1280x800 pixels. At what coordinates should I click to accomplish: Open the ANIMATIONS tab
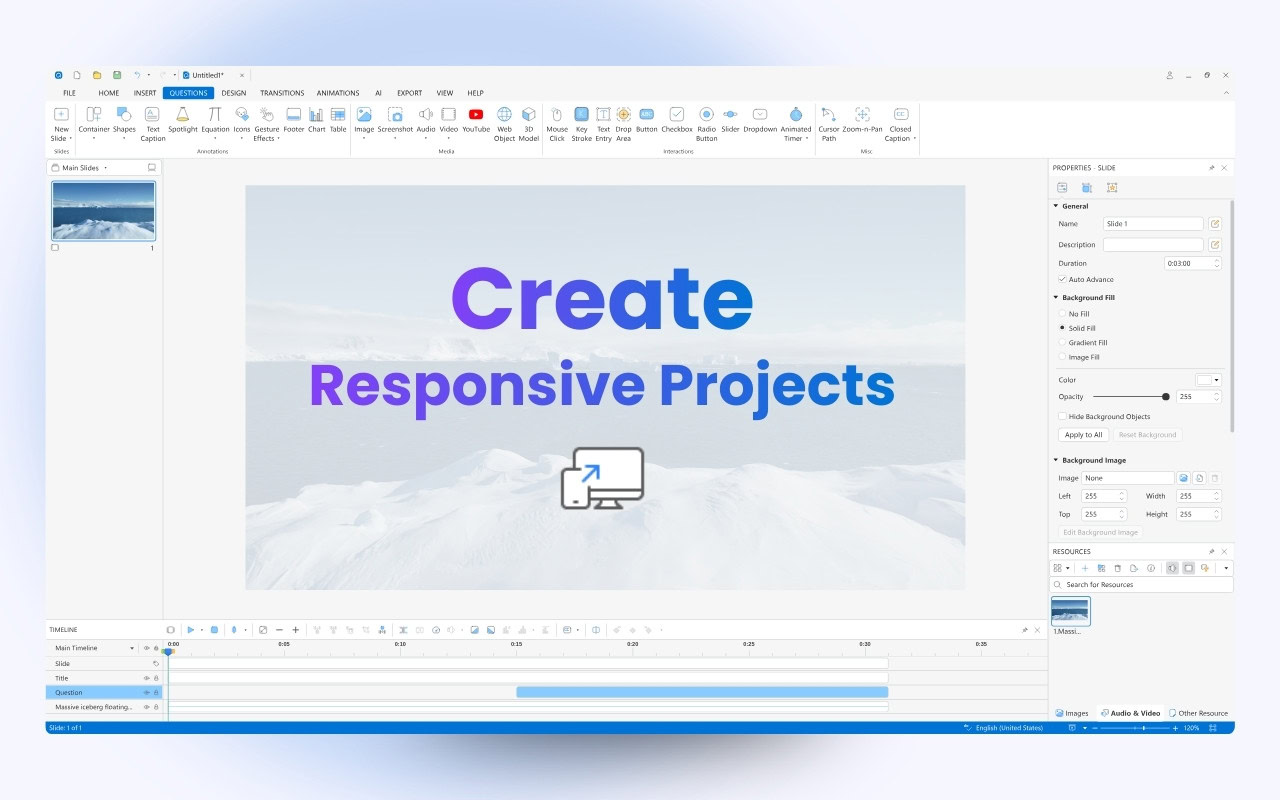(x=338, y=93)
